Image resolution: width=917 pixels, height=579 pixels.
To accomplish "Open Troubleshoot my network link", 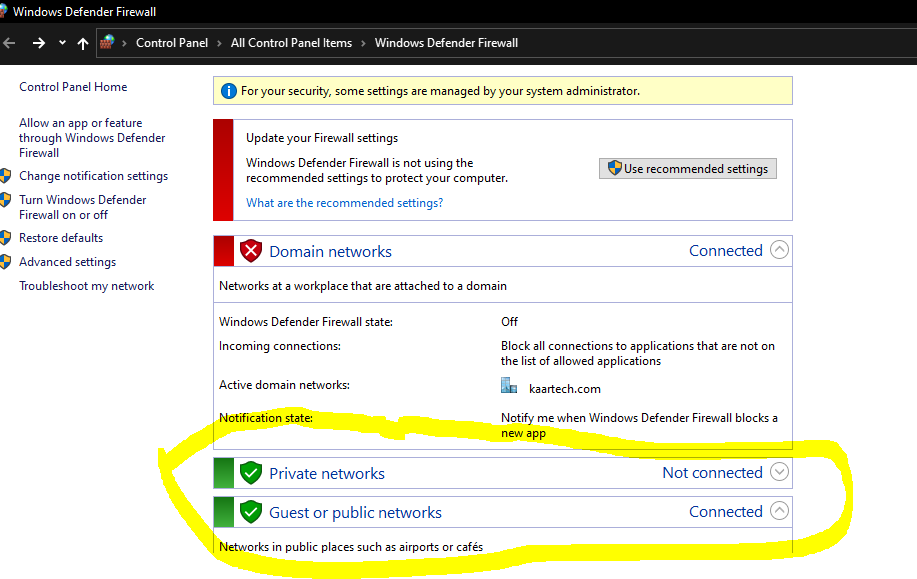I will tap(87, 285).
